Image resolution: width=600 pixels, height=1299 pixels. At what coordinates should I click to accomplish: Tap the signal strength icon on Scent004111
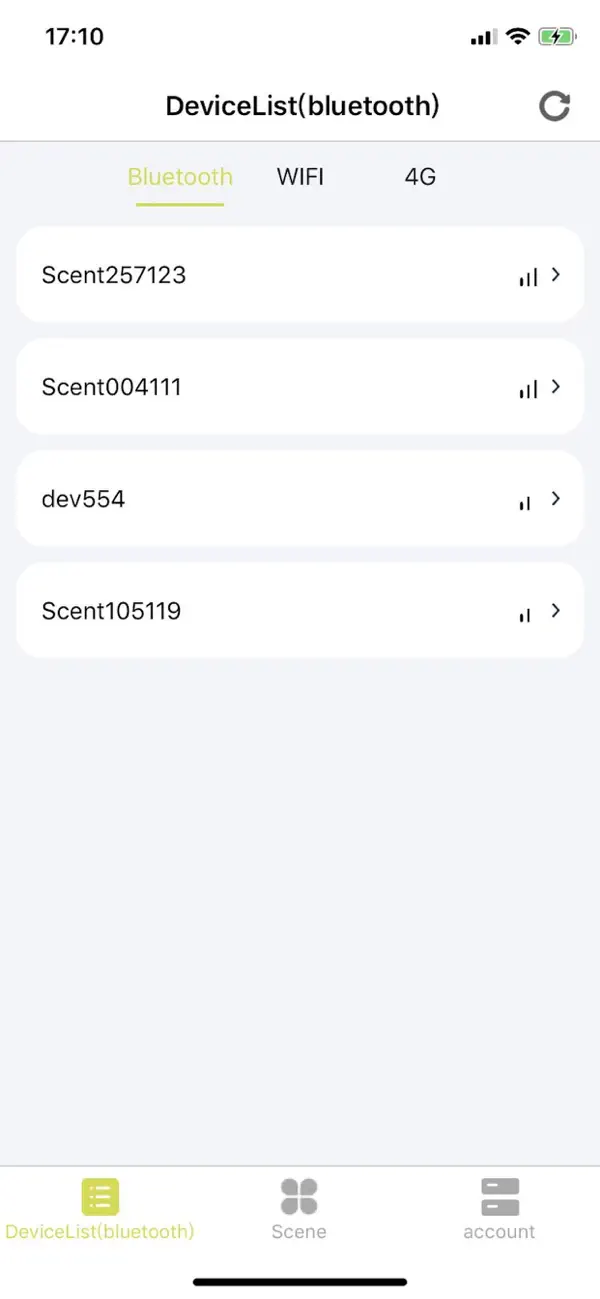527,388
